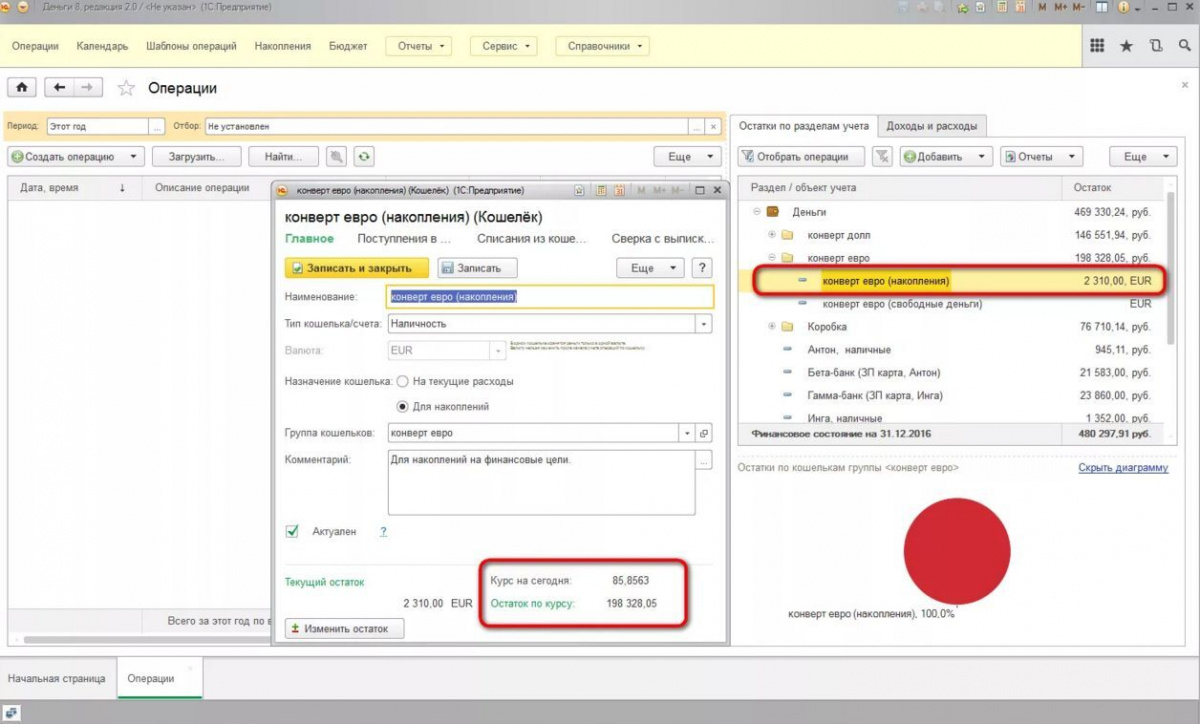Add Операции page to favorites star
The width and height of the screenshot is (1200, 724).
point(126,88)
